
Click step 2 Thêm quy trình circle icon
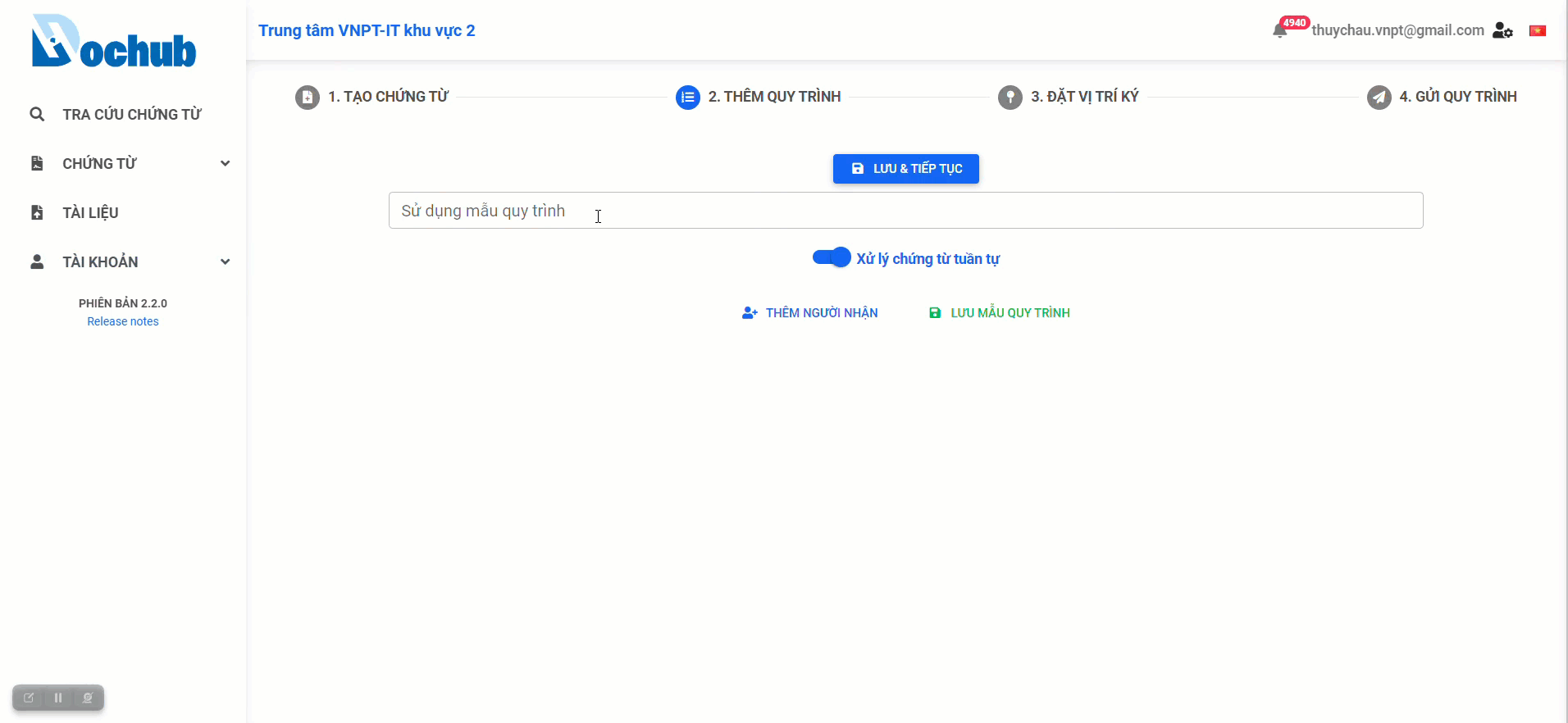pos(688,97)
